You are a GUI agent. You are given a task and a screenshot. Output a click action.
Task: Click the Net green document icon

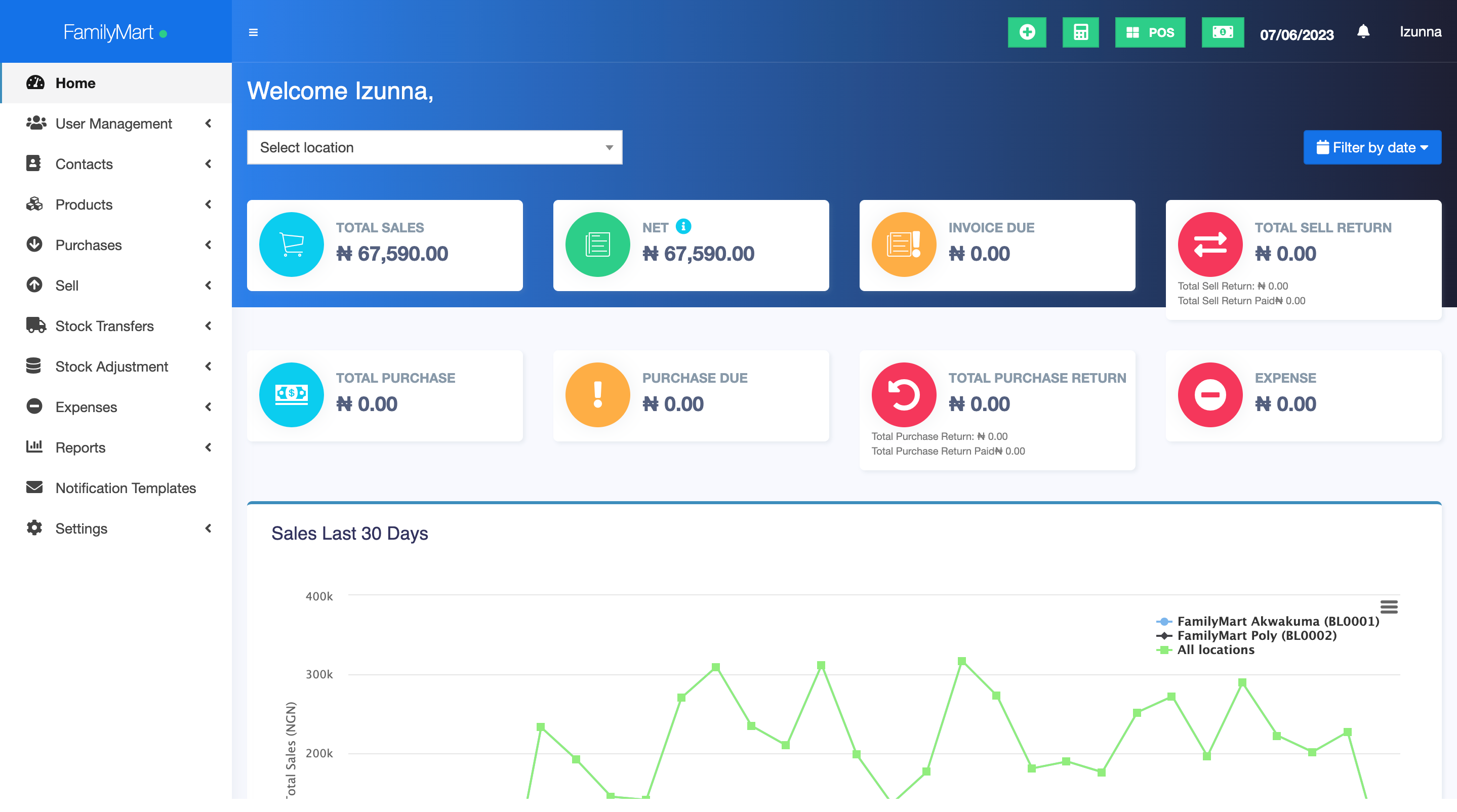pyautogui.click(x=598, y=245)
